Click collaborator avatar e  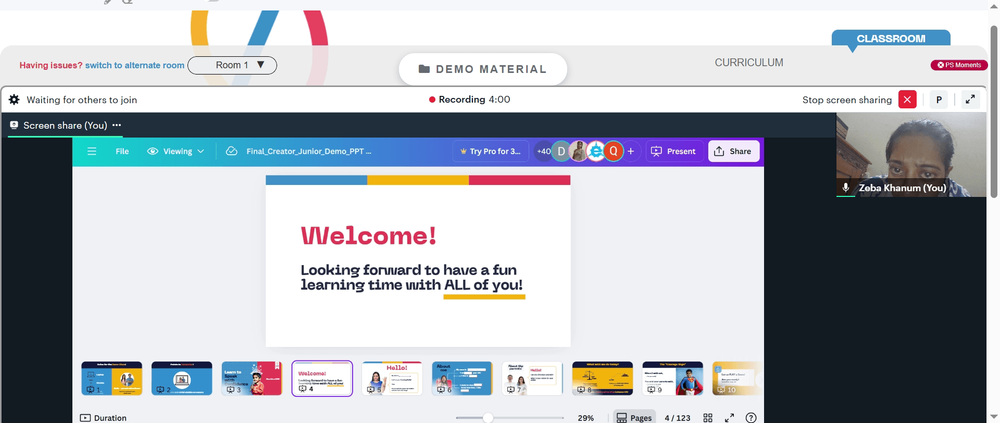pyautogui.click(x=596, y=151)
